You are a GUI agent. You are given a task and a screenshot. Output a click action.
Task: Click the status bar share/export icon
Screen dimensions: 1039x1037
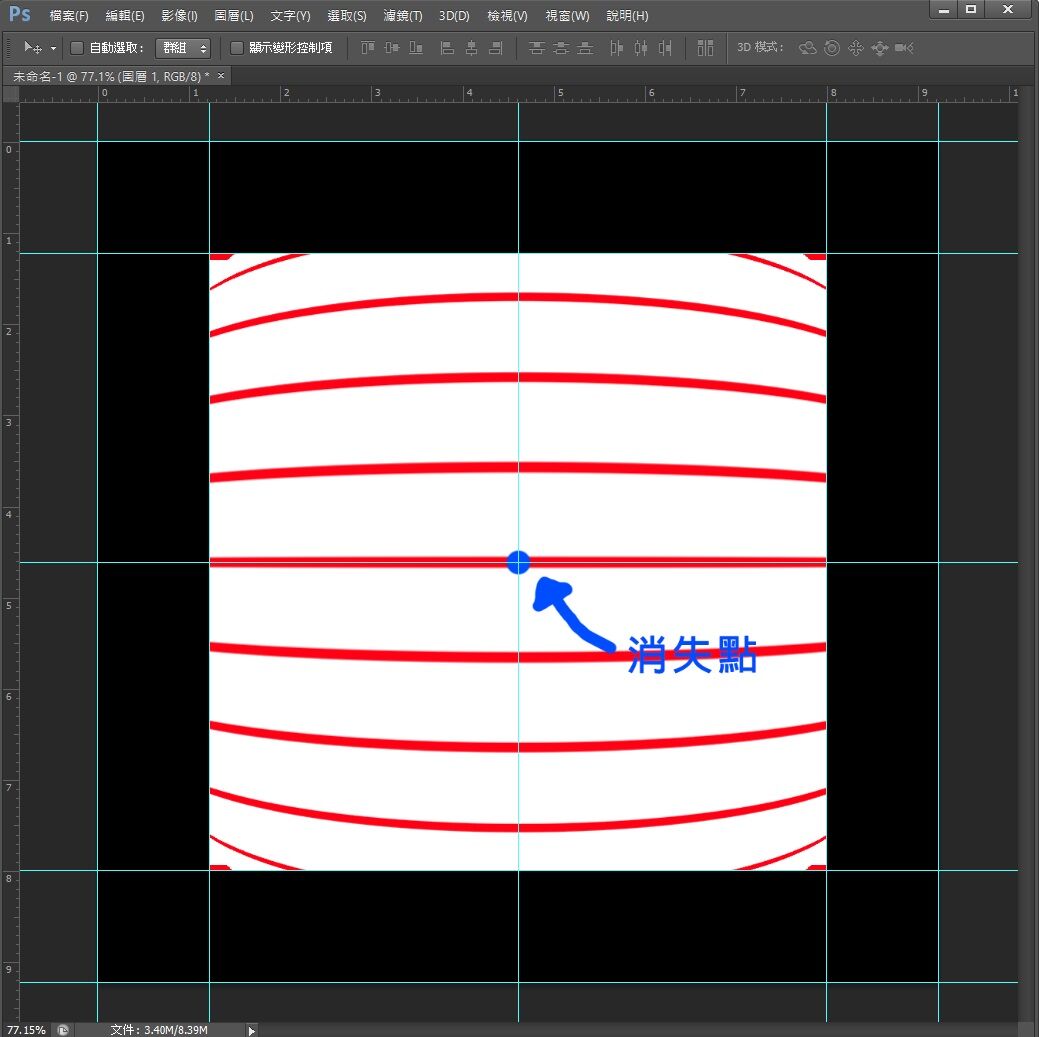click(63, 1029)
